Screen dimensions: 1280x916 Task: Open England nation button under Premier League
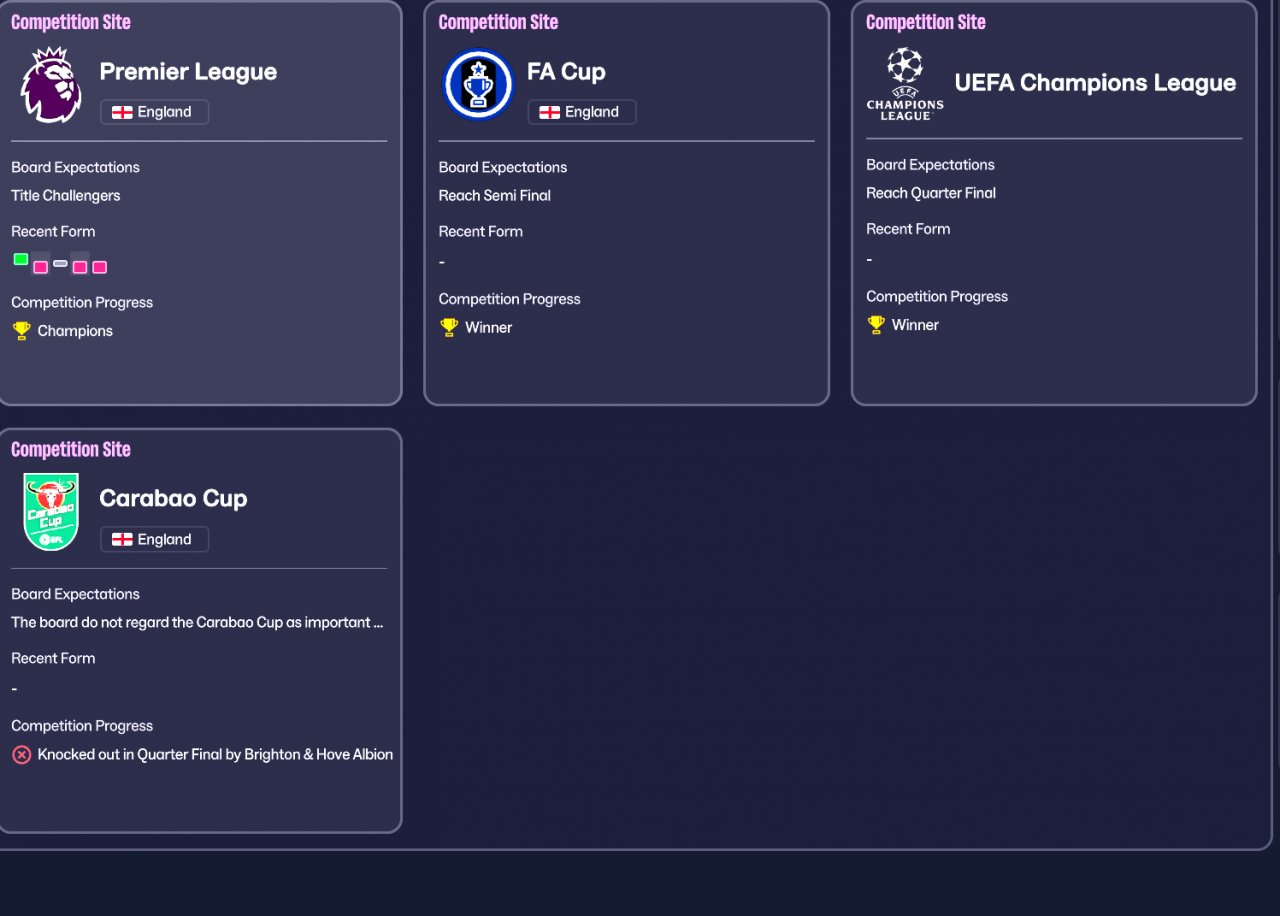click(x=154, y=112)
